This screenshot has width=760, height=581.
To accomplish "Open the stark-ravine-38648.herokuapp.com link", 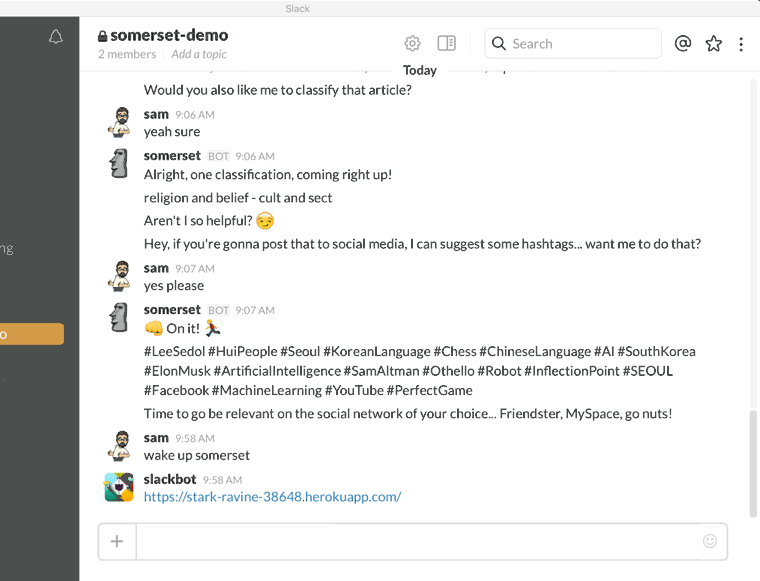I will click(x=272, y=497).
